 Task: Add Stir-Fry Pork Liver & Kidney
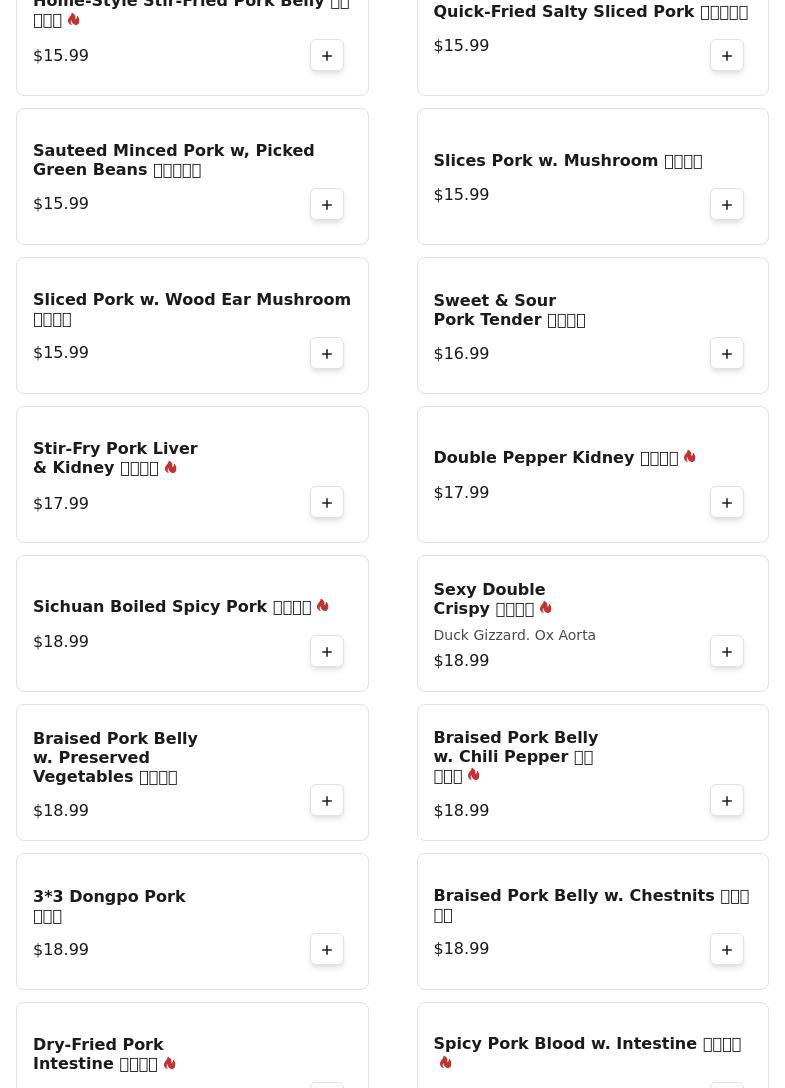[x=327, y=503]
